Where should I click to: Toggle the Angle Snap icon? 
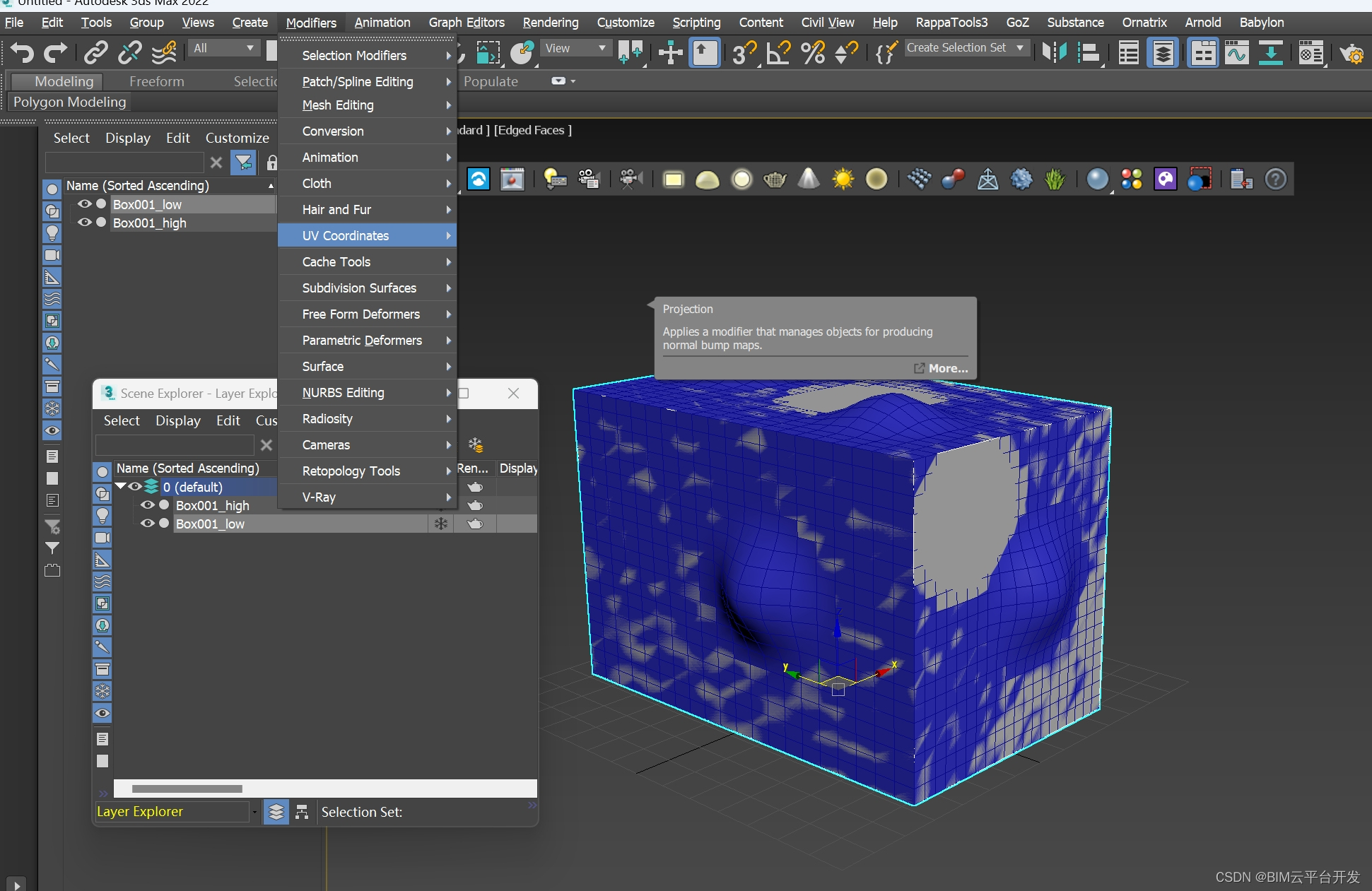[779, 53]
